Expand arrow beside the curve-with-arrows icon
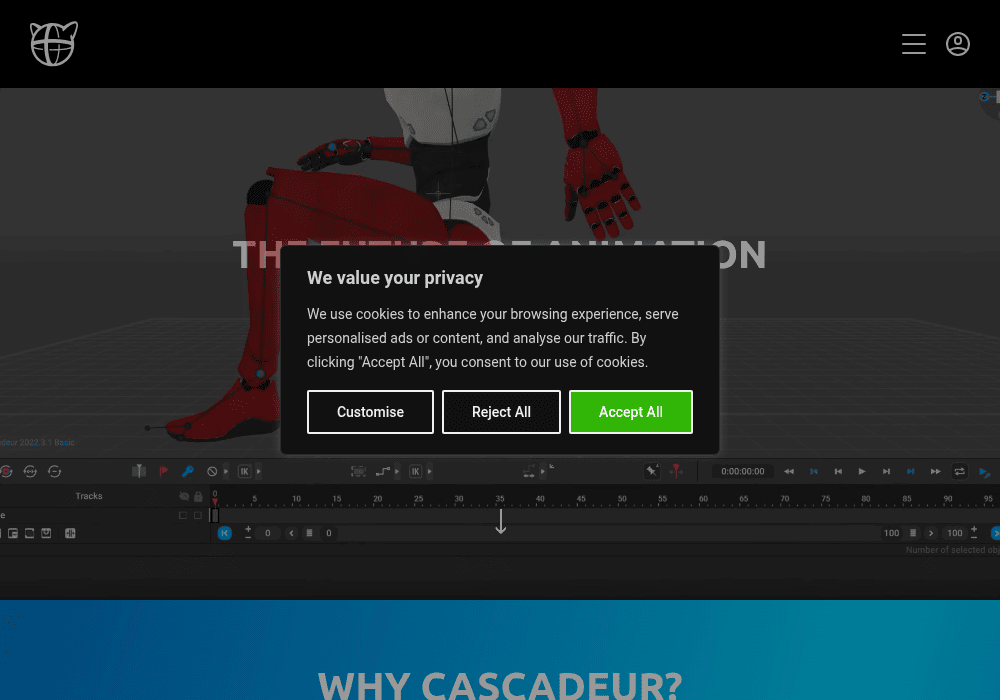 (543, 472)
